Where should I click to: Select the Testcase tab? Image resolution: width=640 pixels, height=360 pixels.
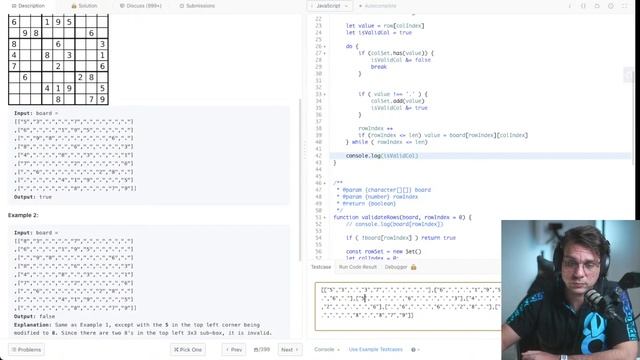point(321,267)
